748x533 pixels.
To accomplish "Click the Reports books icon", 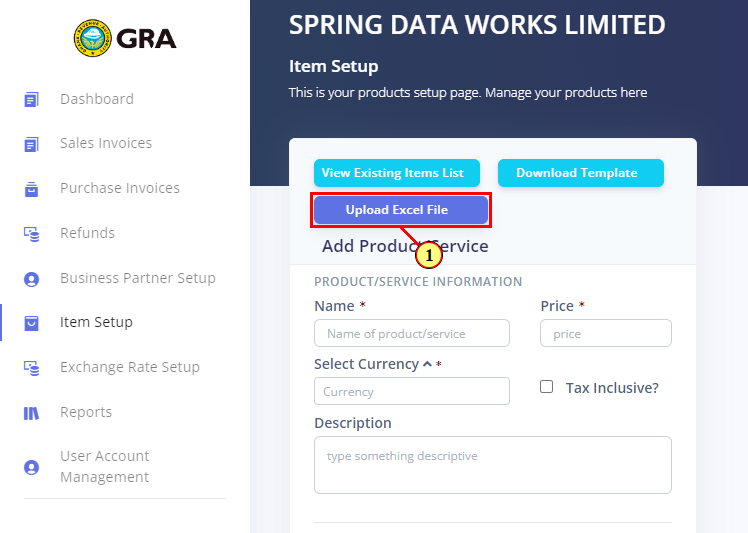I will [x=31, y=413].
